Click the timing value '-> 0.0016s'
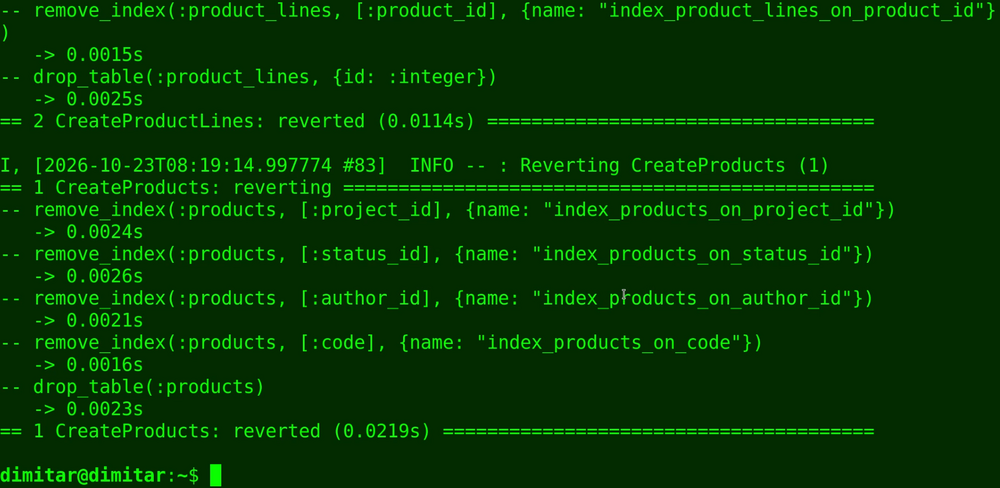This screenshot has height=488, width=1000. [x=89, y=365]
